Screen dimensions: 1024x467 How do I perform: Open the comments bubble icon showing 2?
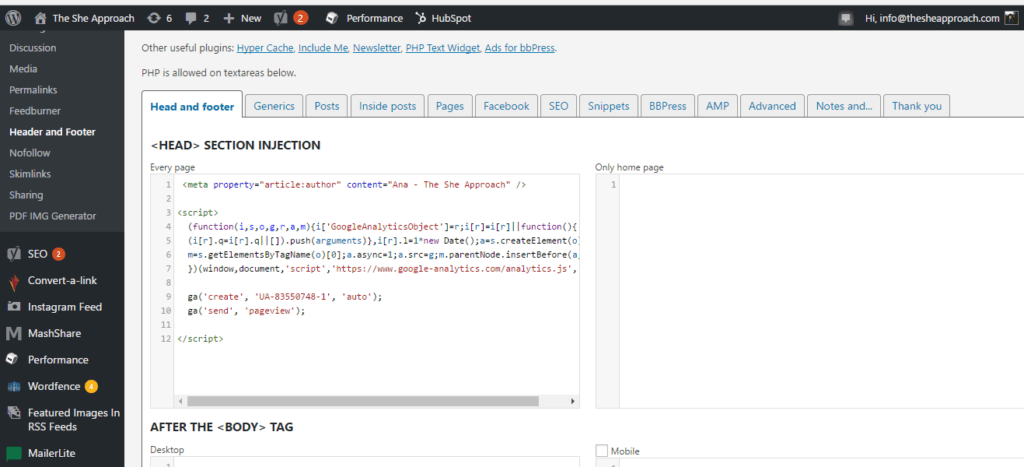coord(191,18)
